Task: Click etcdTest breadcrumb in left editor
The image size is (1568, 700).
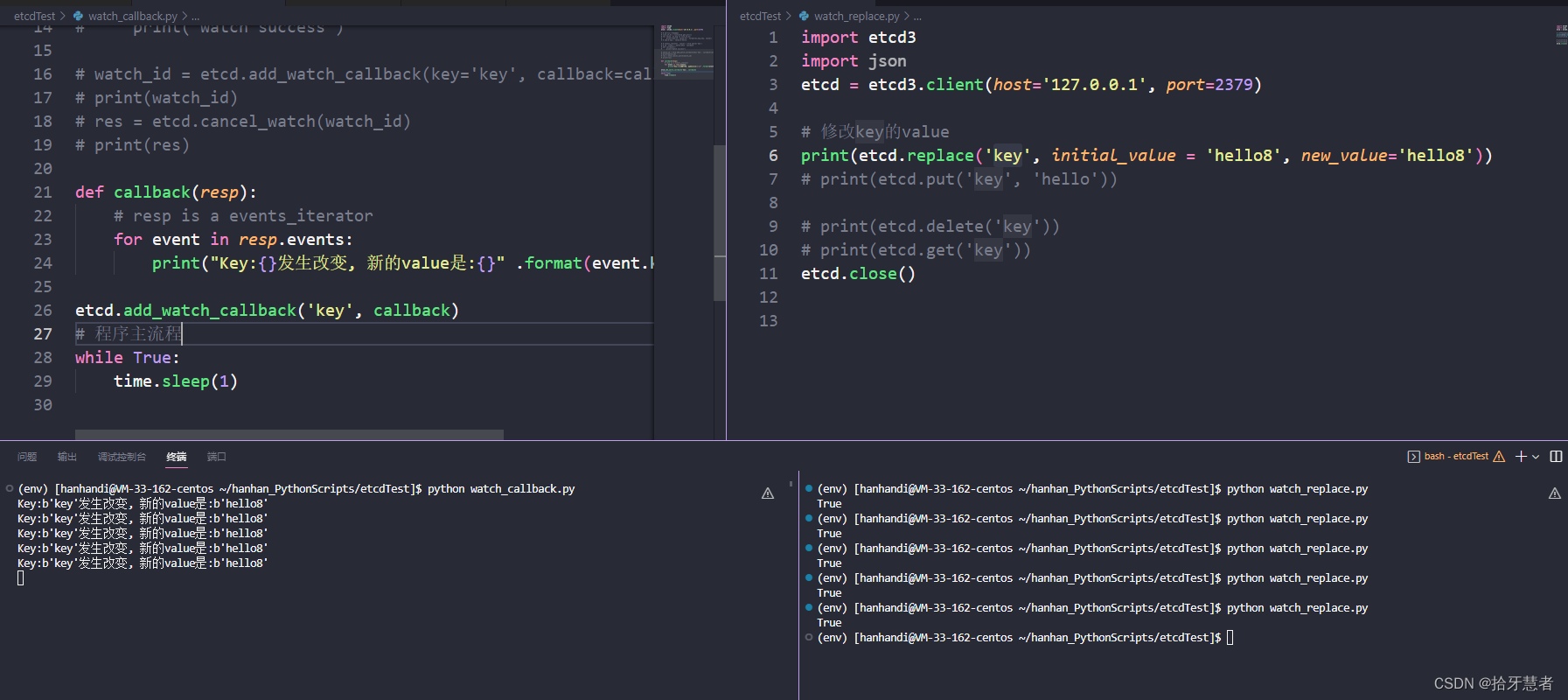Action: tap(34, 16)
